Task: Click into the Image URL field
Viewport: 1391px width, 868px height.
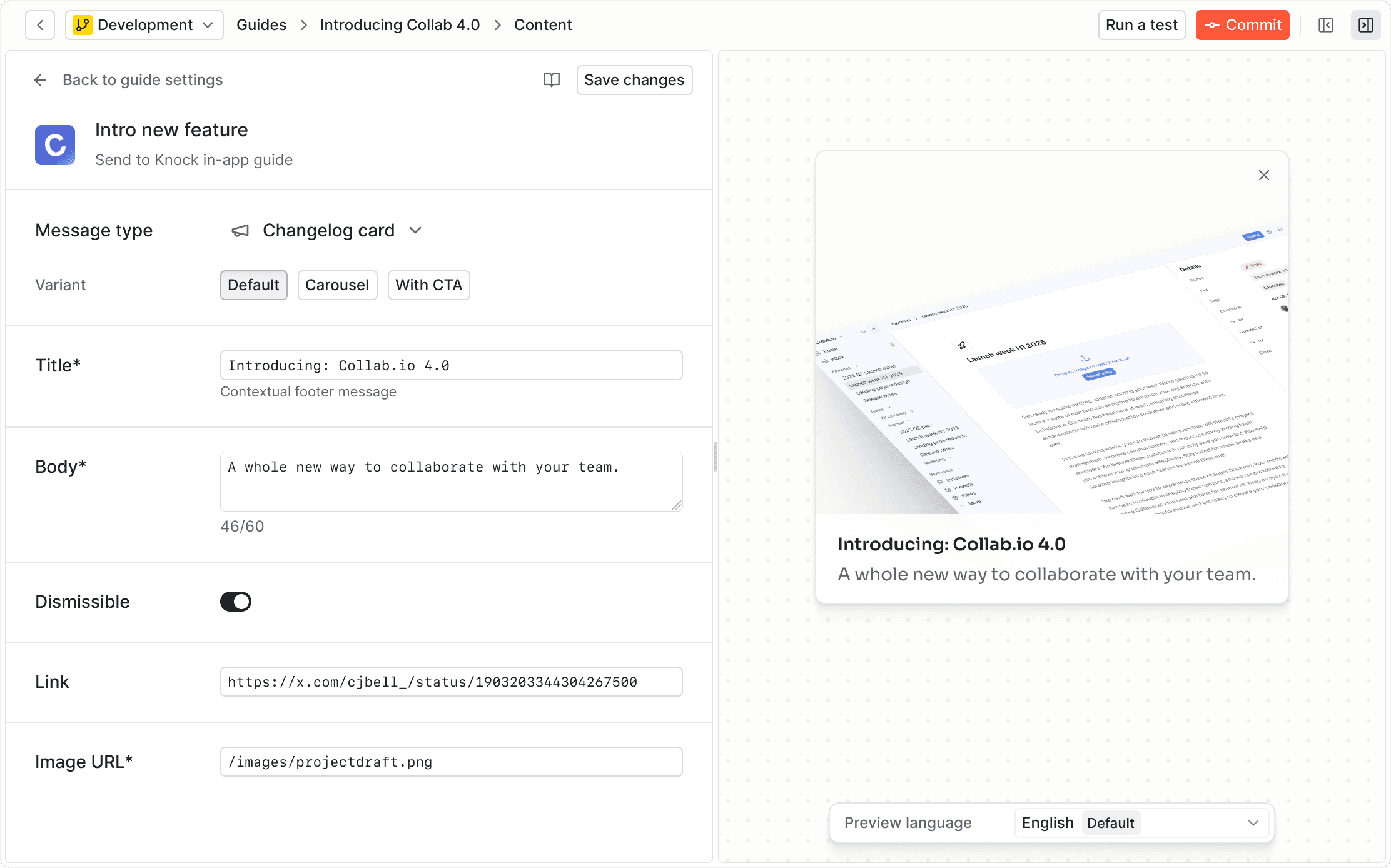Action: (x=451, y=762)
